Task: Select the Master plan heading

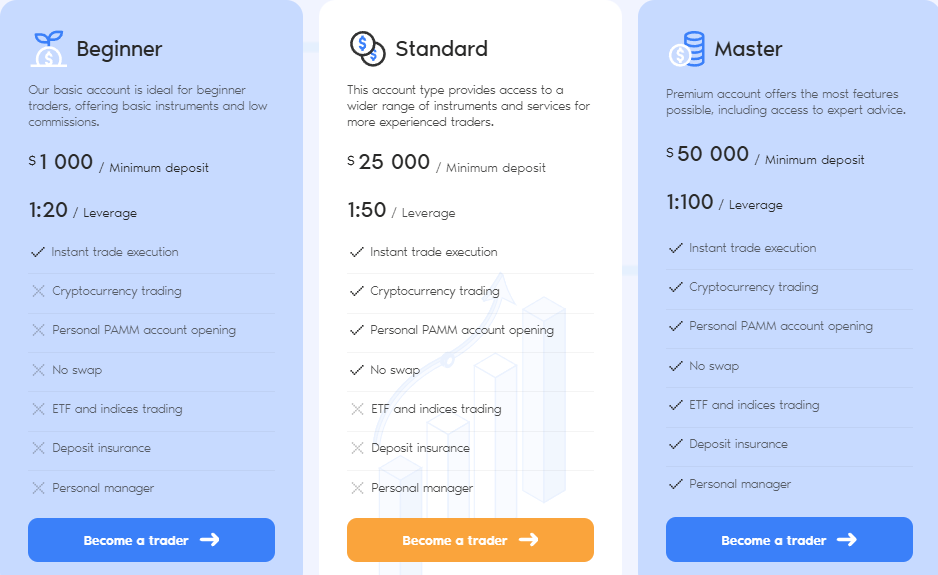Action: pyautogui.click(x=748, y=48)
